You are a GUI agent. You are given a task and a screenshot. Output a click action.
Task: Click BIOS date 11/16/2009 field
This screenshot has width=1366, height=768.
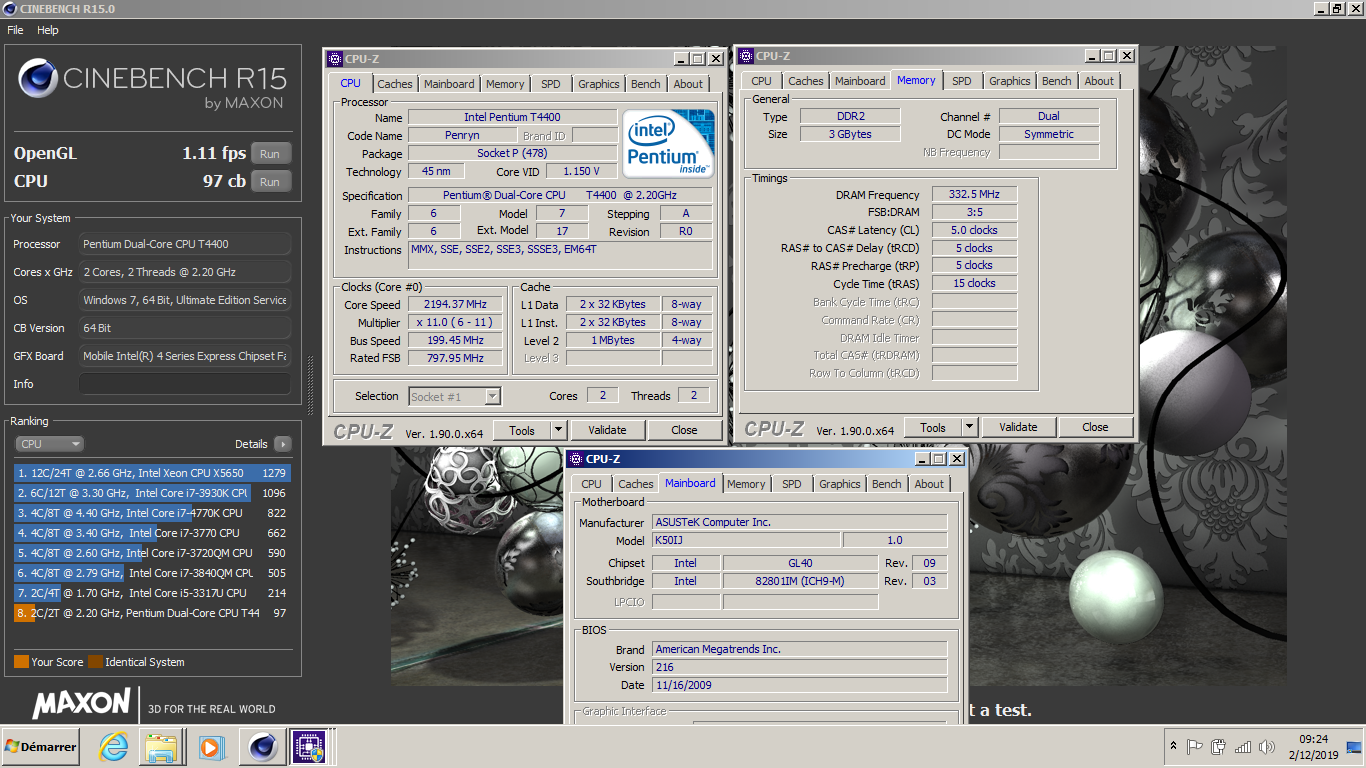tap(799, 685)
